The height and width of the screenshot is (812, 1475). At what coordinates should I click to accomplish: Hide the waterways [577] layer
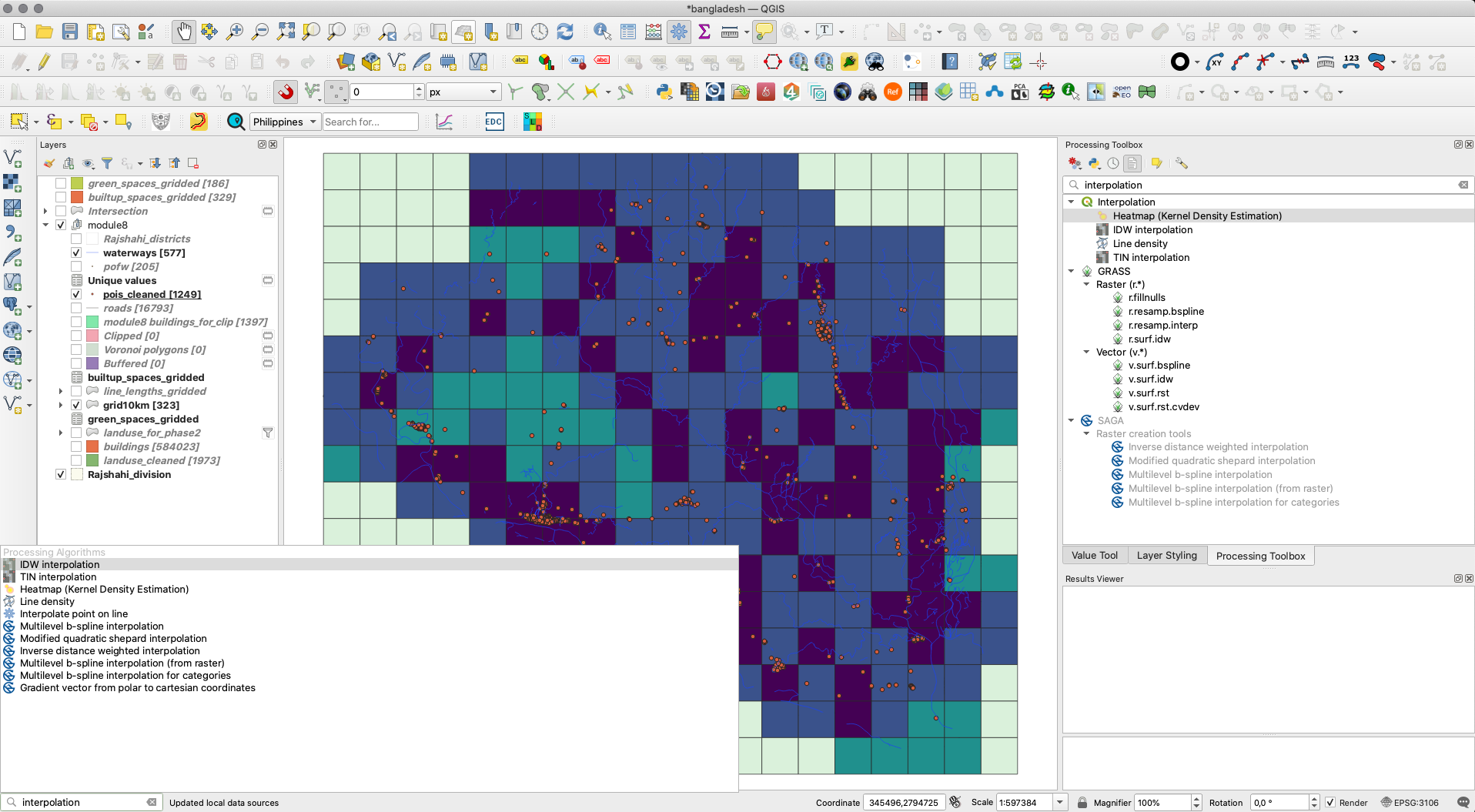point(76,252)
